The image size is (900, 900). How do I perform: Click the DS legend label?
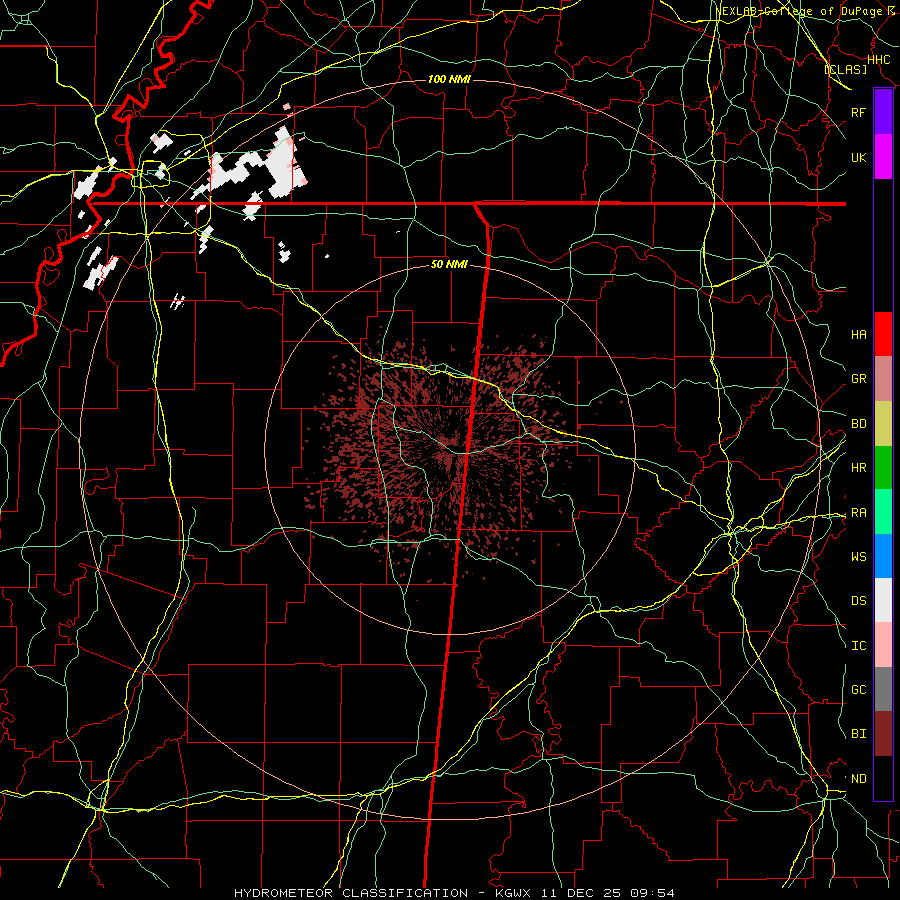point(858,601)
